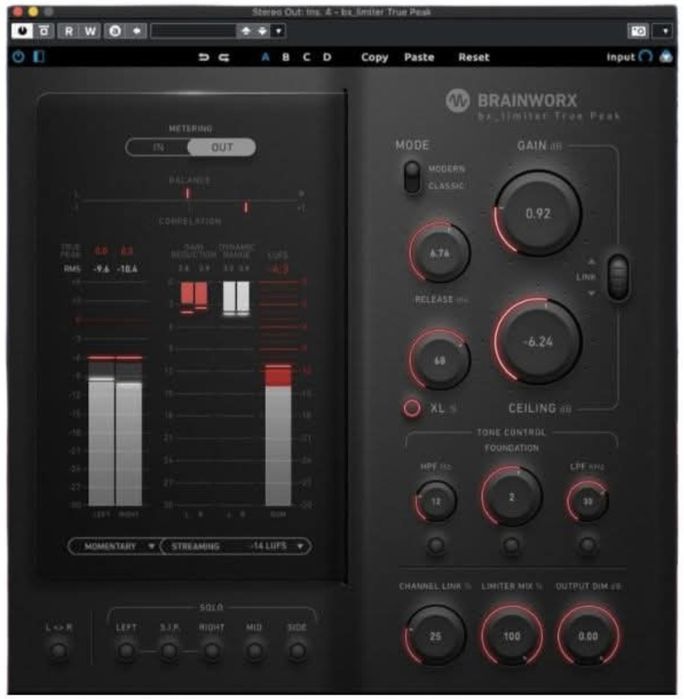
Task: Load next preset with down arrow
Action: pos(262,31)
